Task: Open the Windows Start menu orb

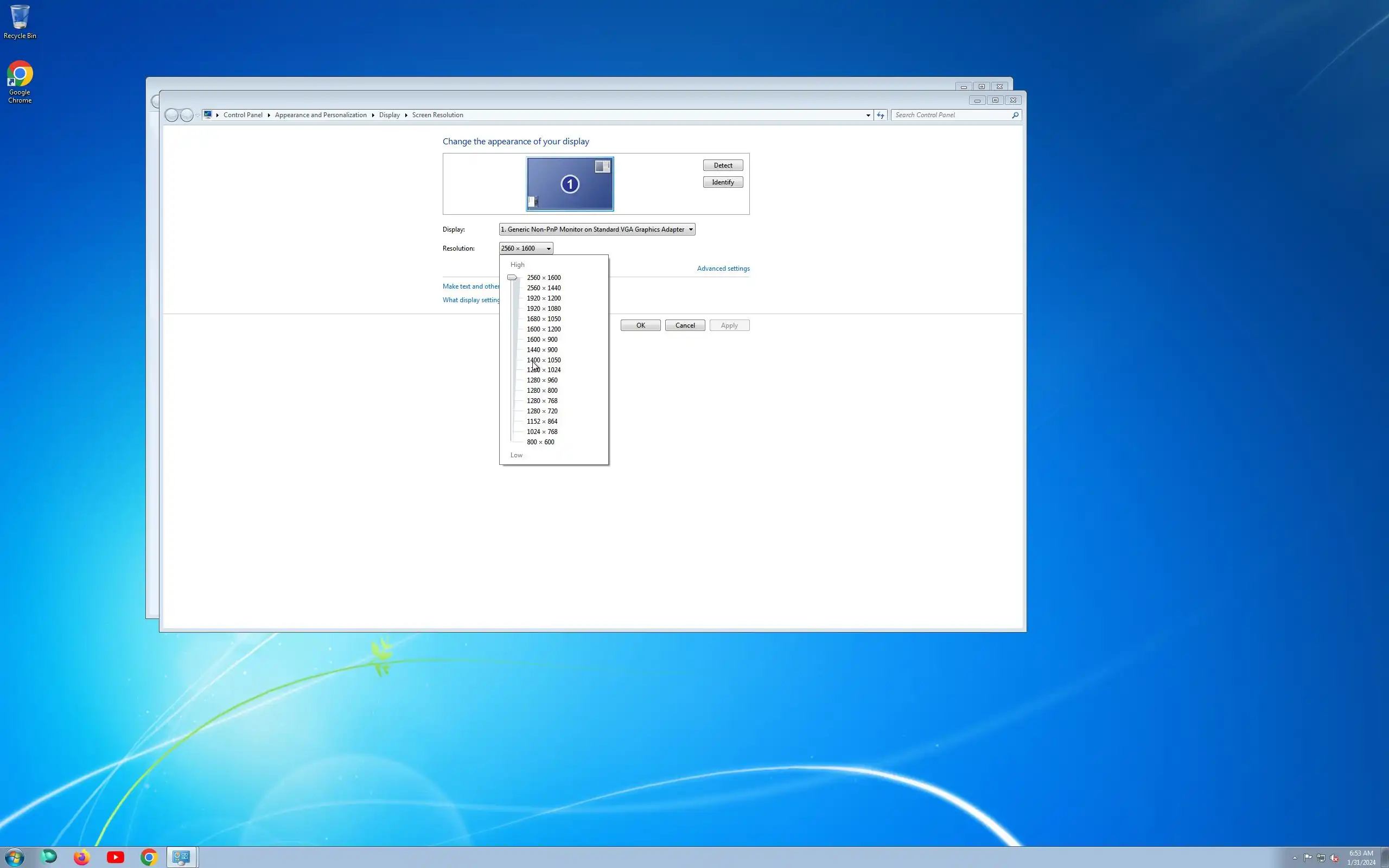Action: pos(14,857)
